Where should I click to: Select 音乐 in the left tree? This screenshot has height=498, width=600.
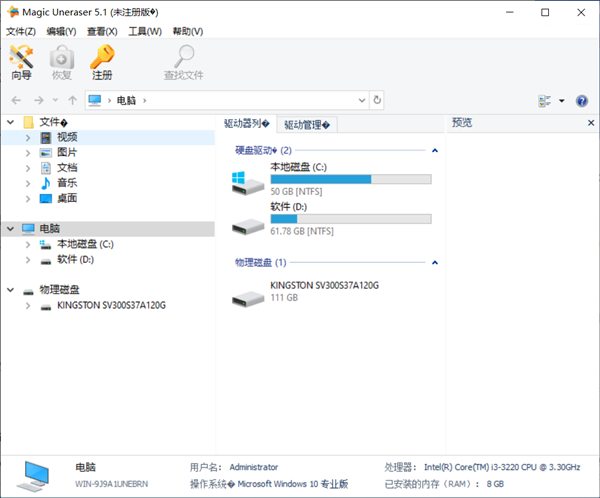point(66,183)
